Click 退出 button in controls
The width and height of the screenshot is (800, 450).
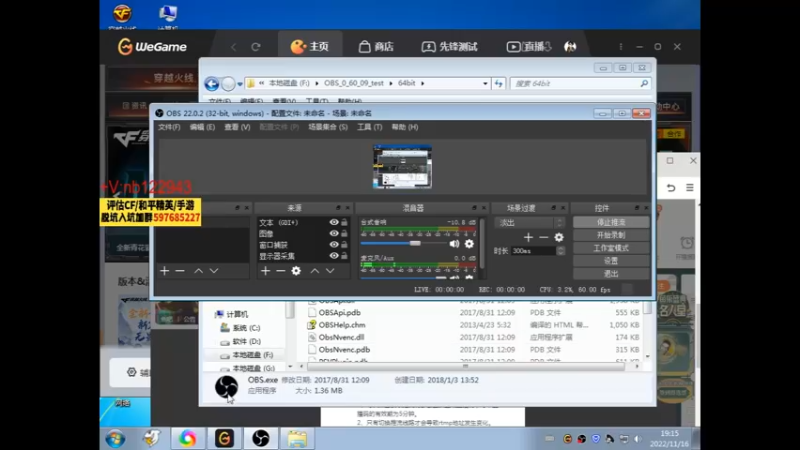click(x=611, y=274)
